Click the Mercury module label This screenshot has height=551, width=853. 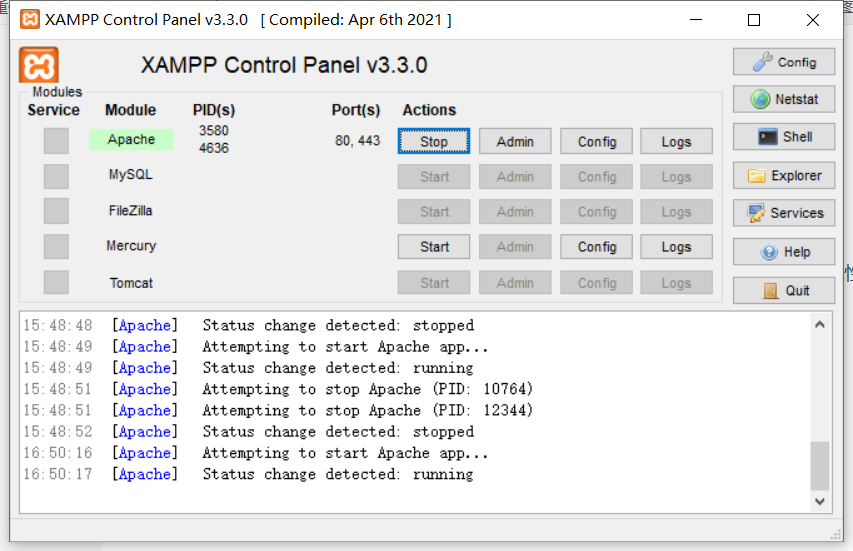pyautogui.click(x=131, y=246)
